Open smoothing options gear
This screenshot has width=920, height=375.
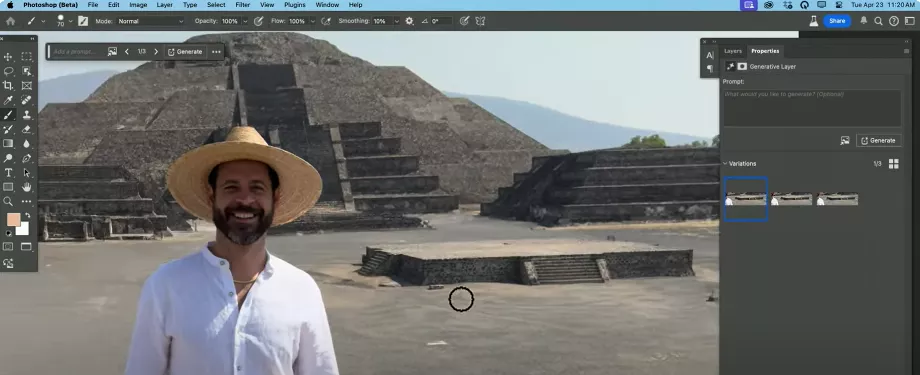click(x=410, y=21)
